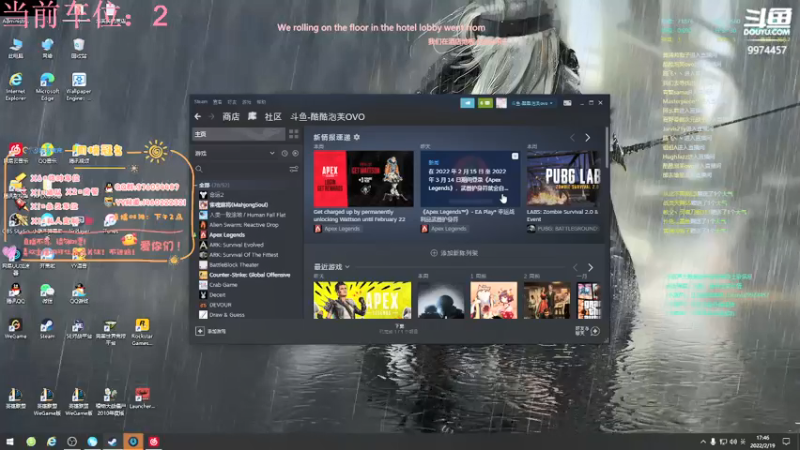This screenshot has width=800, height=450.
Task: Select Apex Legends in the game list
Action: click(x=222, y=235)
